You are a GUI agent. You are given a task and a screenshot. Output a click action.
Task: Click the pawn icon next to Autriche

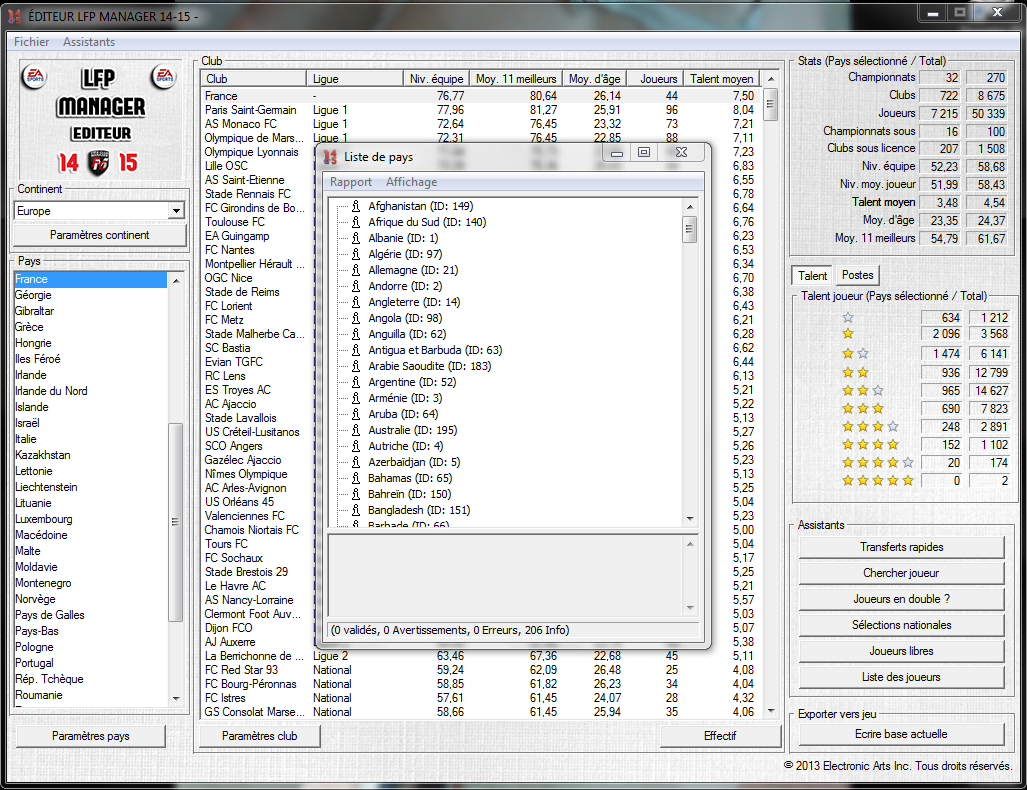tap(356, 446)
